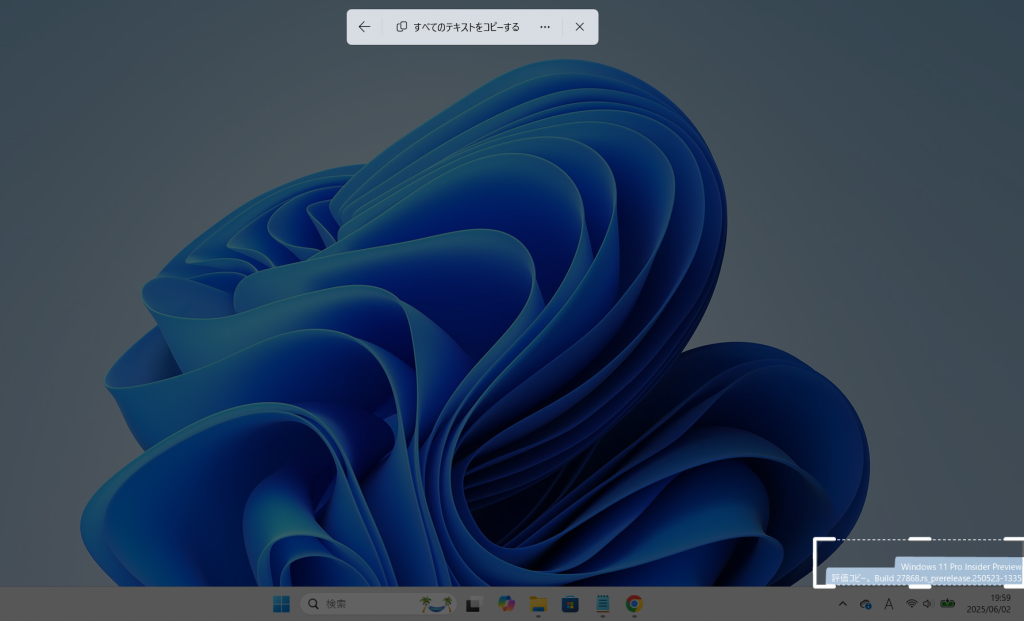Image resolution: width=1024 pixels, height=621 pixels.
Task: Open Google Chrome from the taskbar
Action: pyautogui.click(x=634, y=604)
